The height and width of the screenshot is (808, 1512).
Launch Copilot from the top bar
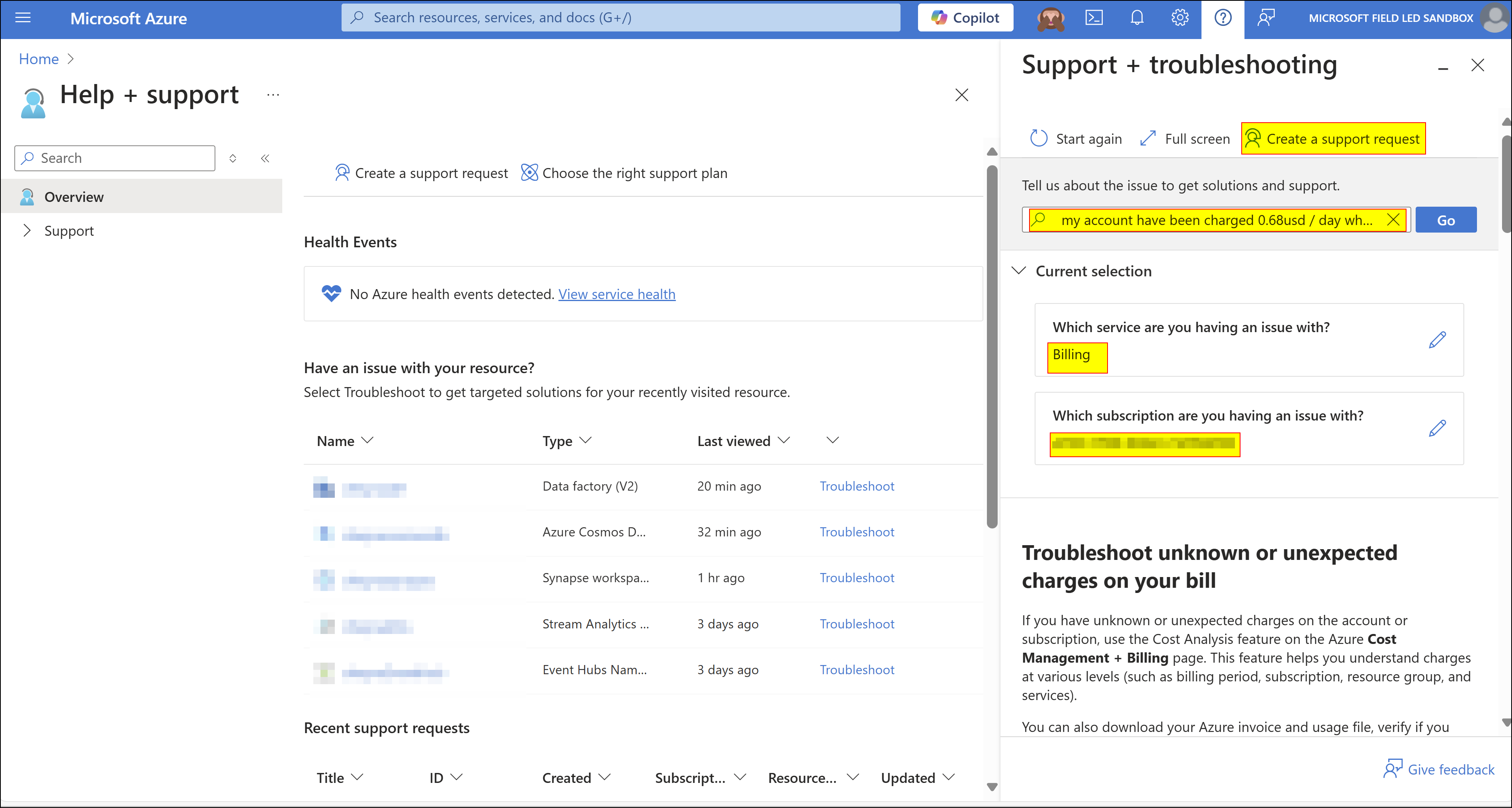(x=964, y=17)
